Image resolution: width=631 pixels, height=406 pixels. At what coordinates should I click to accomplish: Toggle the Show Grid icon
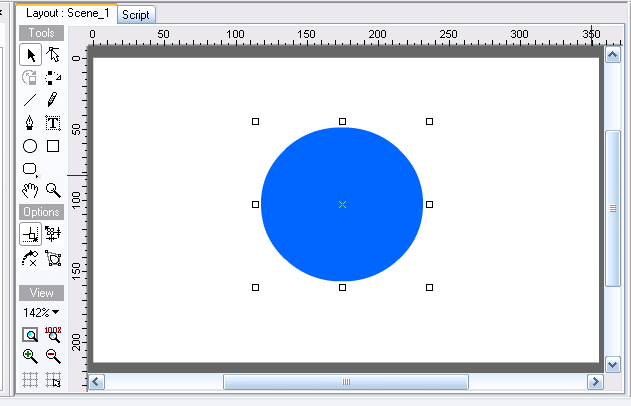tap(30, 379)
